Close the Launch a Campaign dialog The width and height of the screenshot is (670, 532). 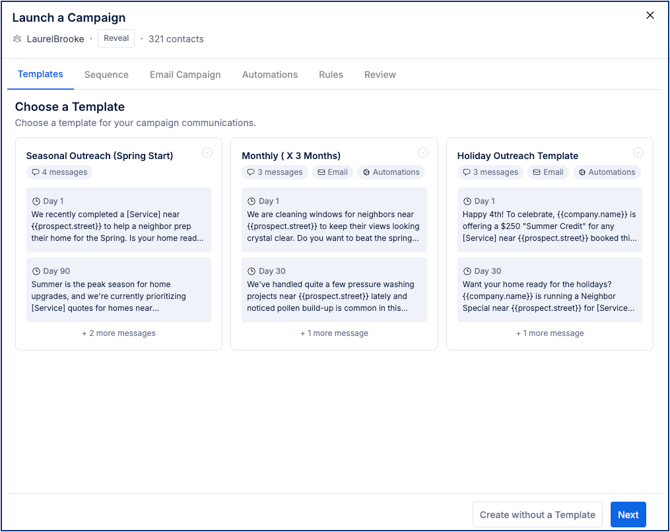pos(650,15)
